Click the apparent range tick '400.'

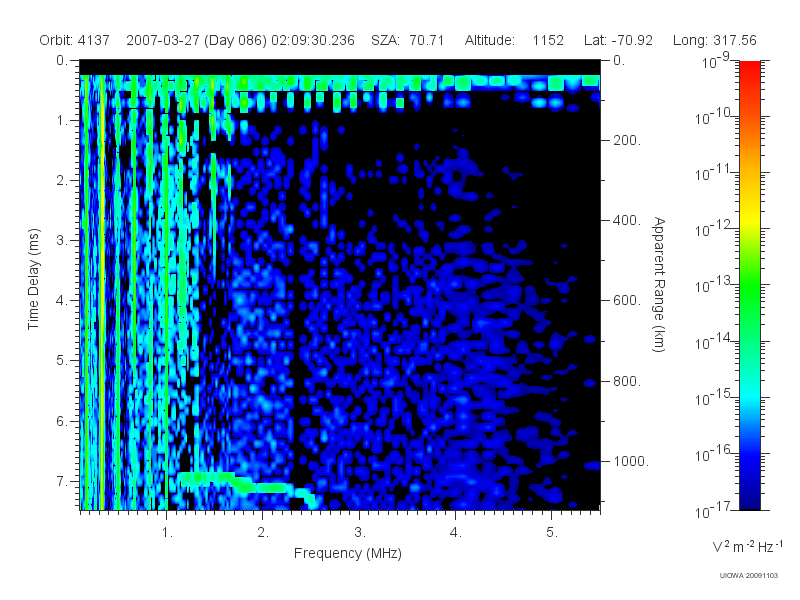[x=627, y=220]
